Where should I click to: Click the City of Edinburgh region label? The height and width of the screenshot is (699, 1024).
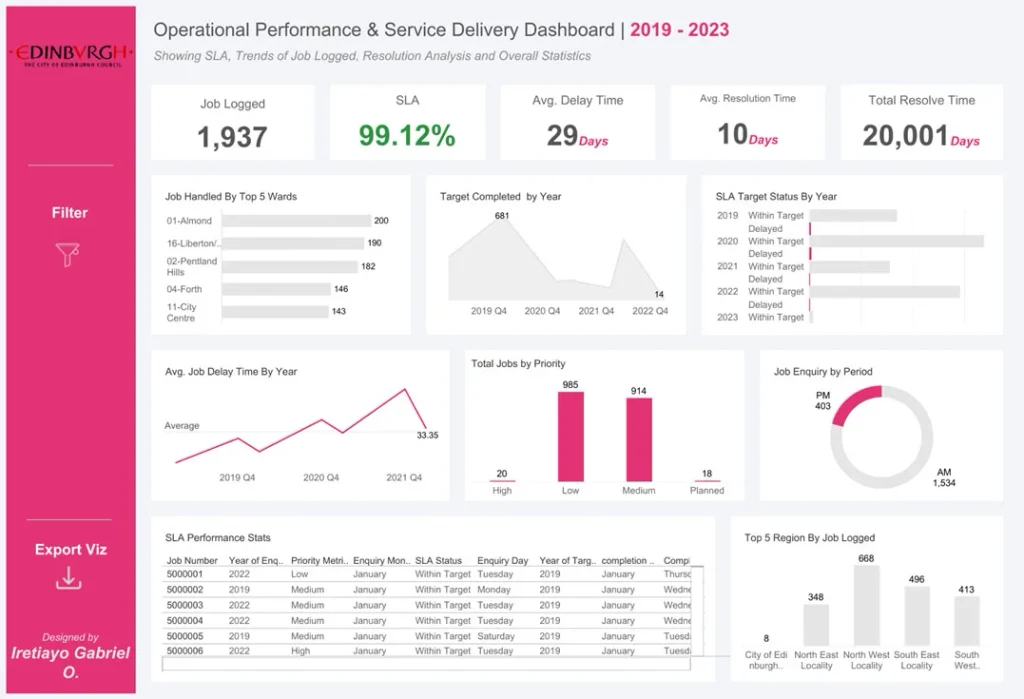[x=766, y=660]
